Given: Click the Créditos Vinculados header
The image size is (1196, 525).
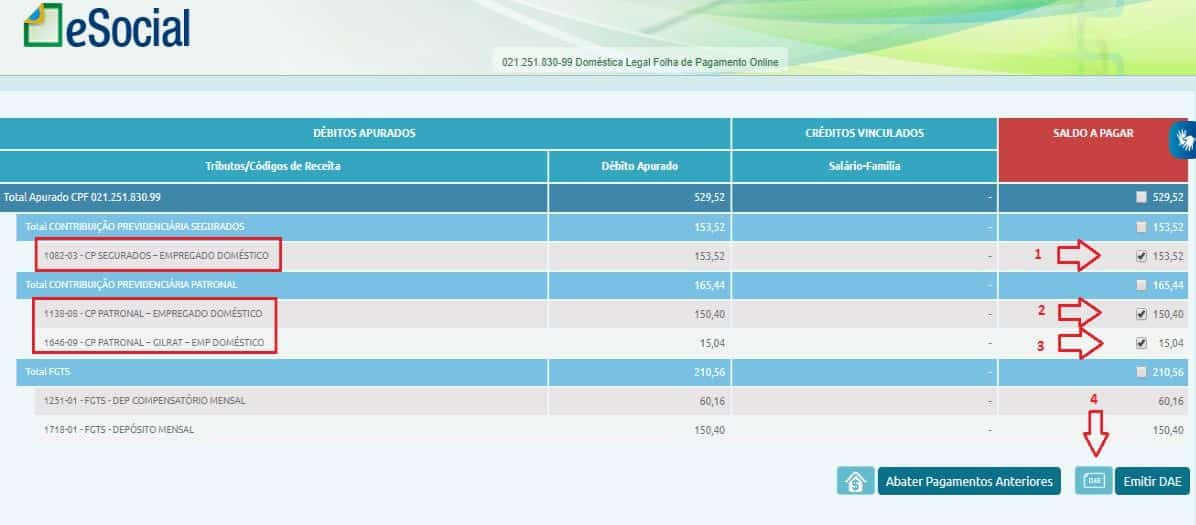Looking at the screenshot, I should tap(864, 133).
